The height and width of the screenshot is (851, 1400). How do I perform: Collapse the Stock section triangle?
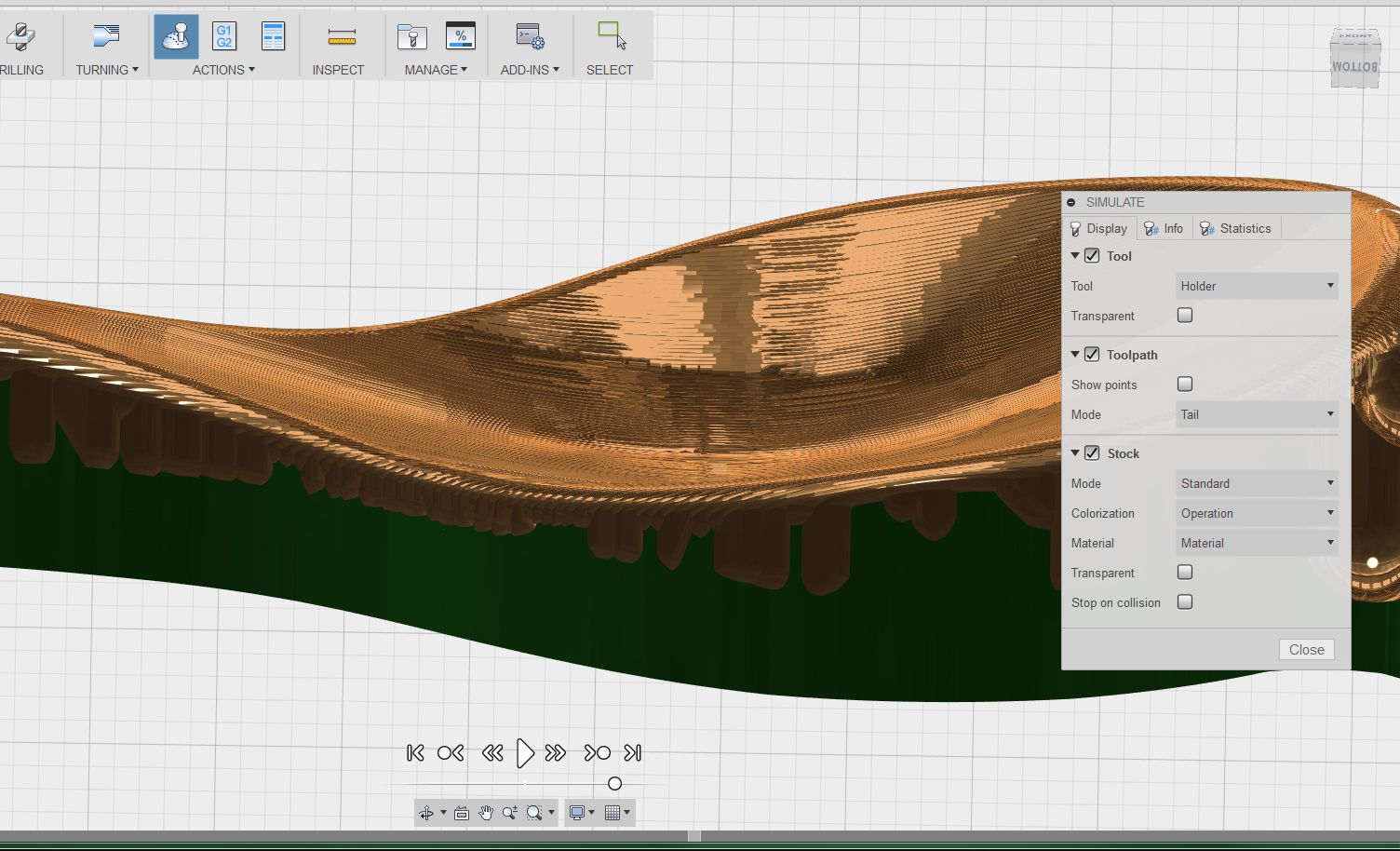click(x=1075, y=453)
